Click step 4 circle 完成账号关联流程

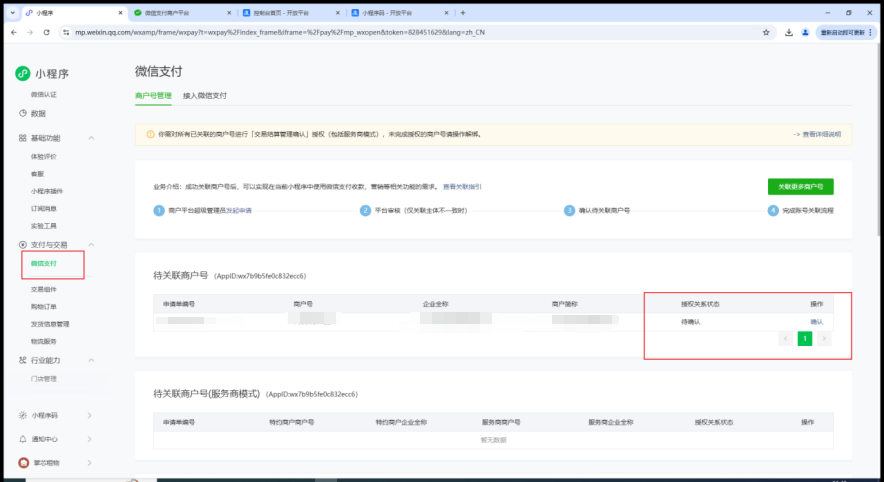pos(773,210)
